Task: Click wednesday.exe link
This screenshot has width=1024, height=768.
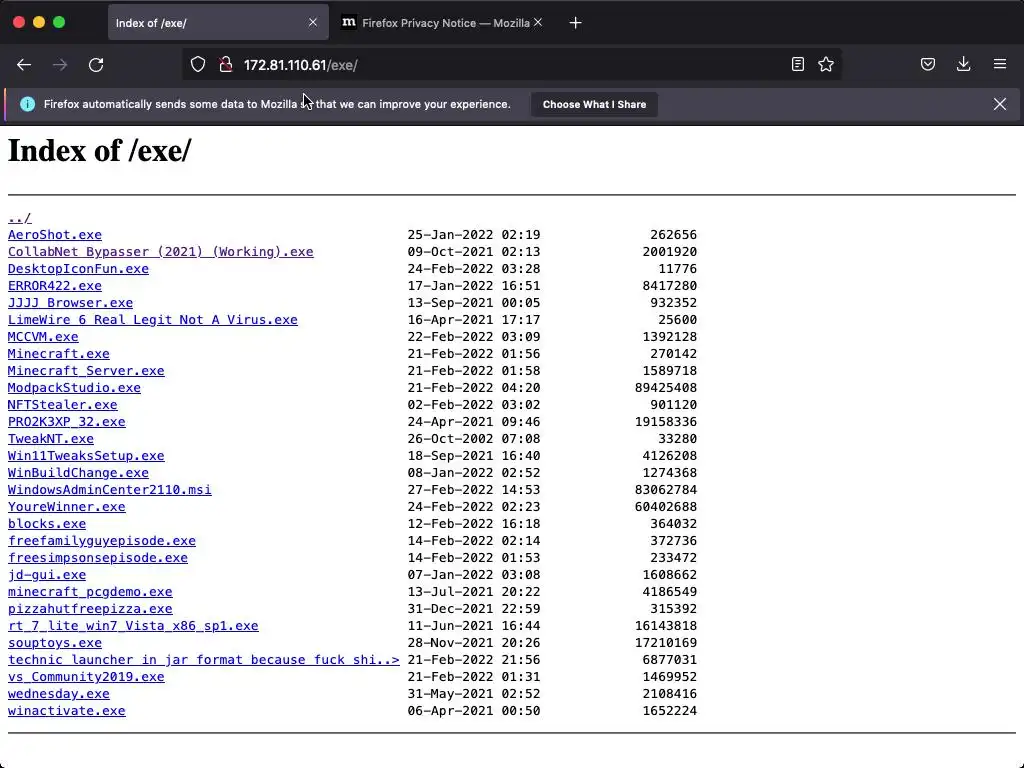Action: pyautogui.click(x=59, y=693)
